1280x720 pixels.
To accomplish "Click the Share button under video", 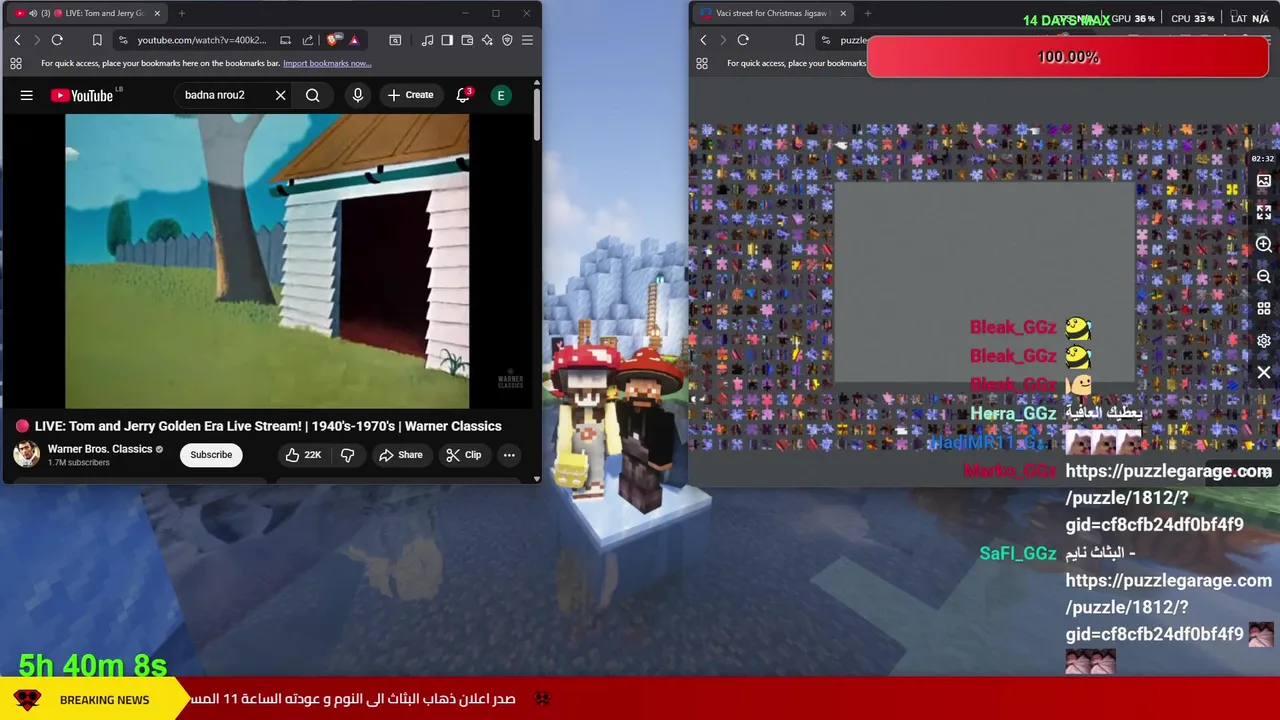I will (401, 455).
